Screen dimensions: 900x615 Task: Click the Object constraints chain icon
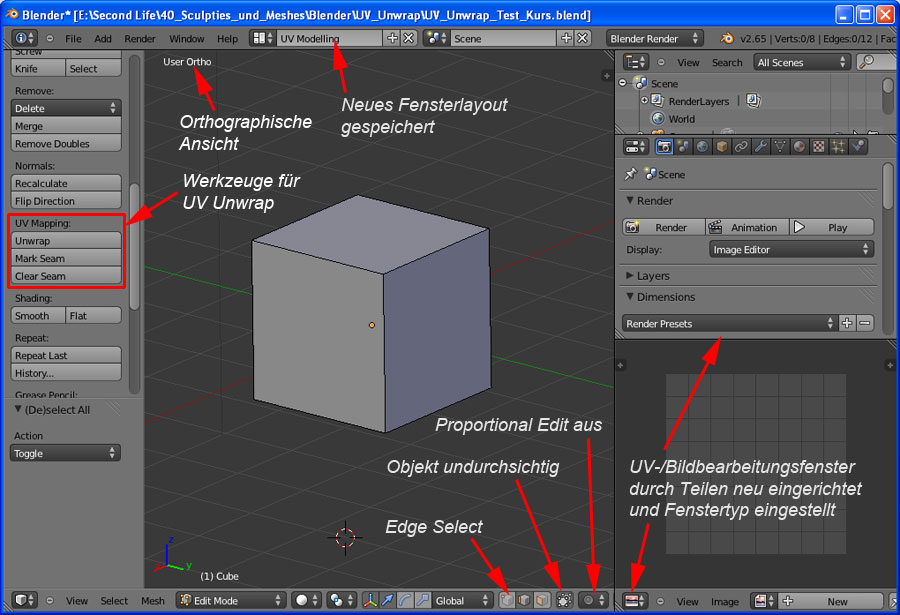click(x=741, y=147)
